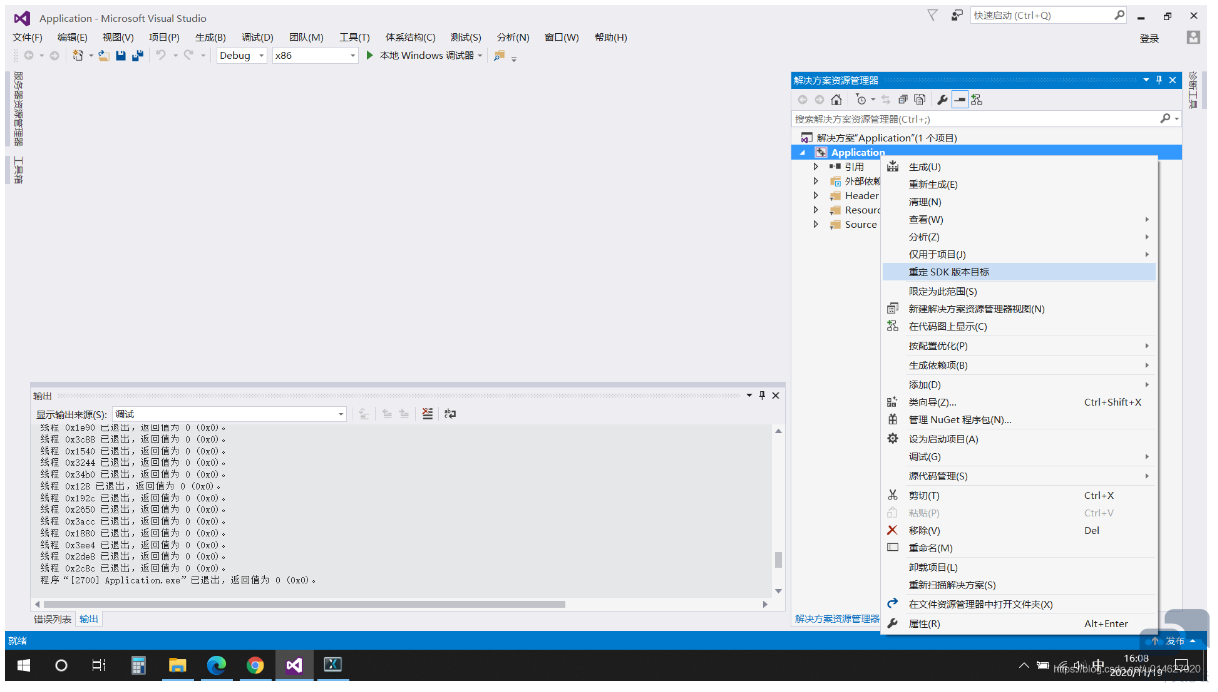Click the 登录 sign-in link

(1149, 38)
